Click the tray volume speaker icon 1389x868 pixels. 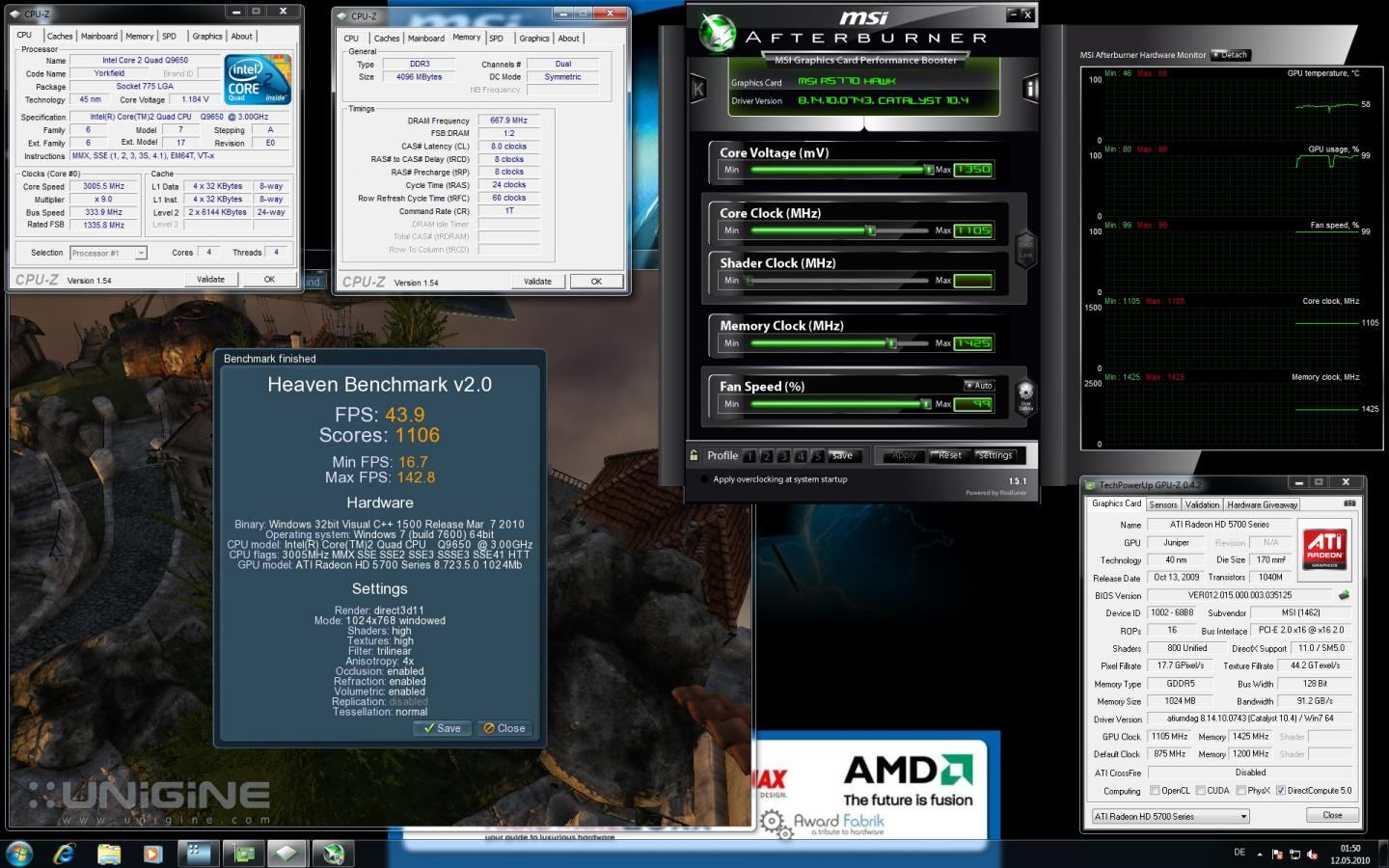1312,854
